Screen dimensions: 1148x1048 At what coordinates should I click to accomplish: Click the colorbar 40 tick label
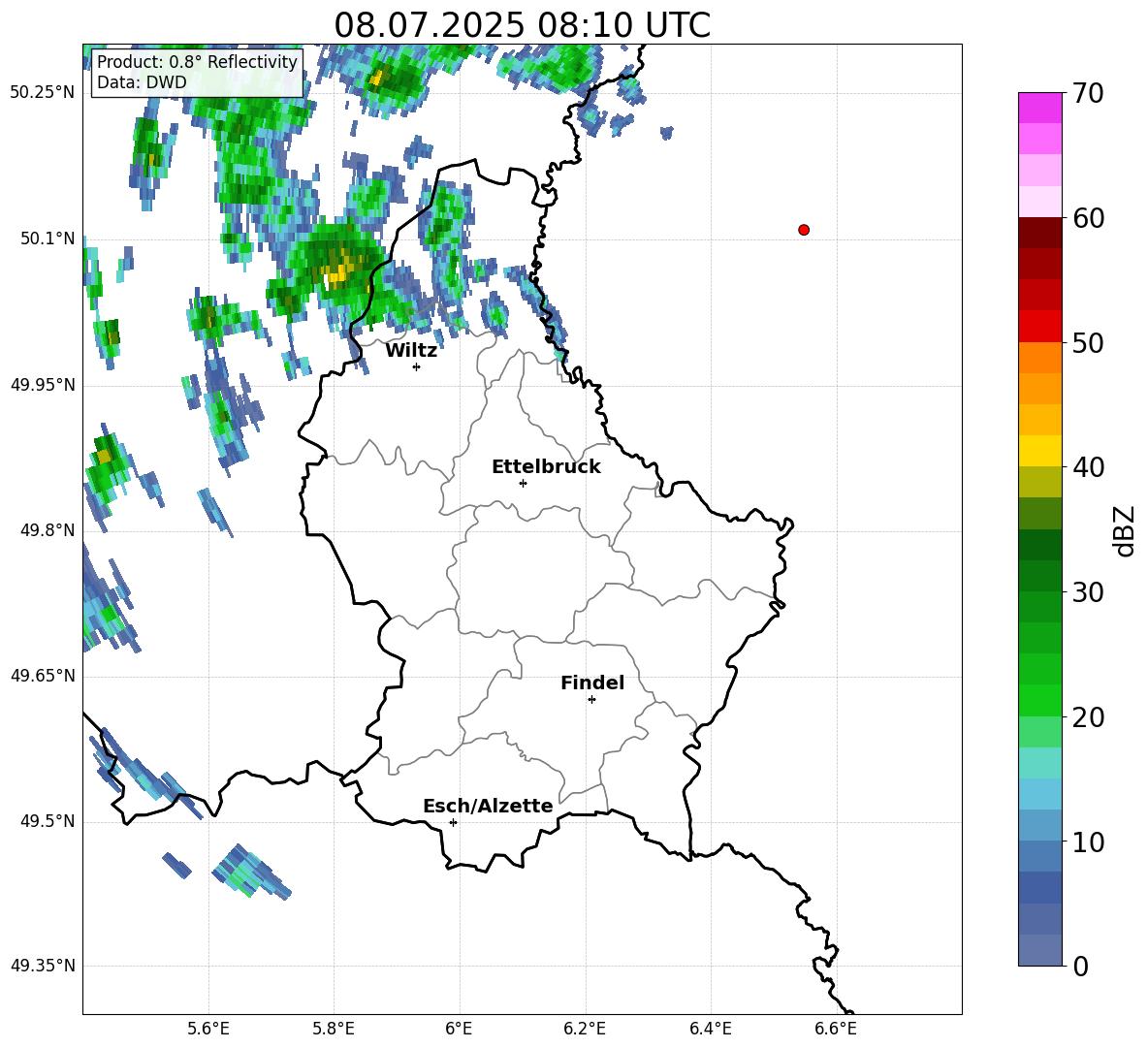tap(1089, 467)
